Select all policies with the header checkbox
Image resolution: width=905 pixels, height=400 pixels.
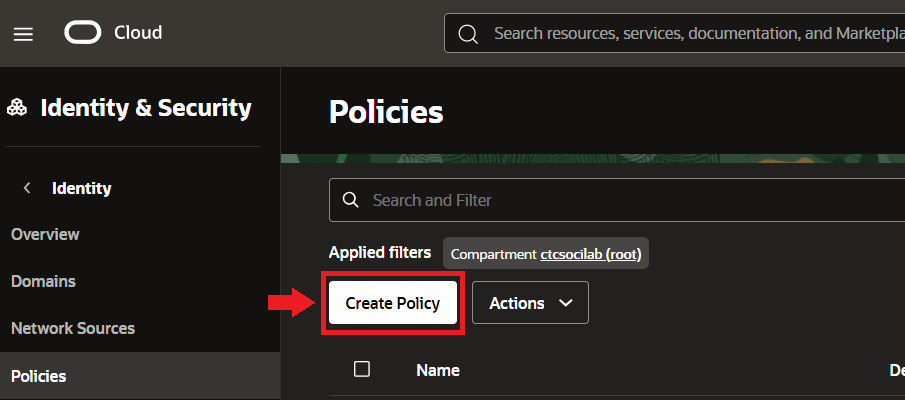click(362, 369)
